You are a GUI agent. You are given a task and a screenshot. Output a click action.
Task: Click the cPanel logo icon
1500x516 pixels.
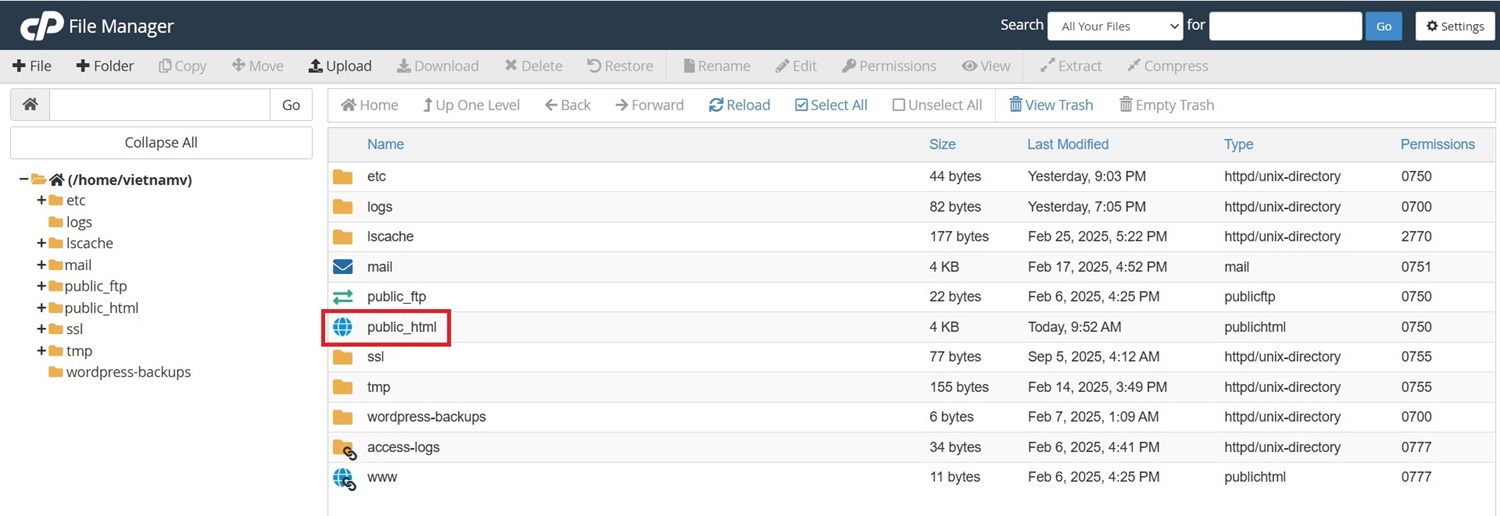click(41, 26)
